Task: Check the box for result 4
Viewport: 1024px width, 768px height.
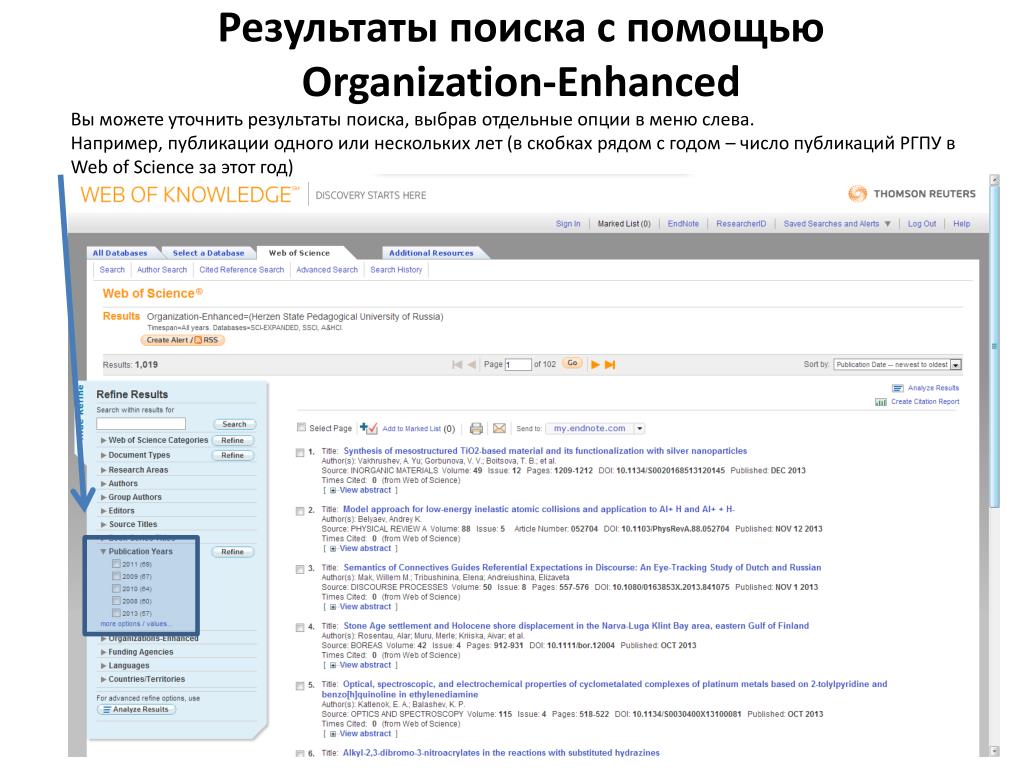Action: coord(300,627)
